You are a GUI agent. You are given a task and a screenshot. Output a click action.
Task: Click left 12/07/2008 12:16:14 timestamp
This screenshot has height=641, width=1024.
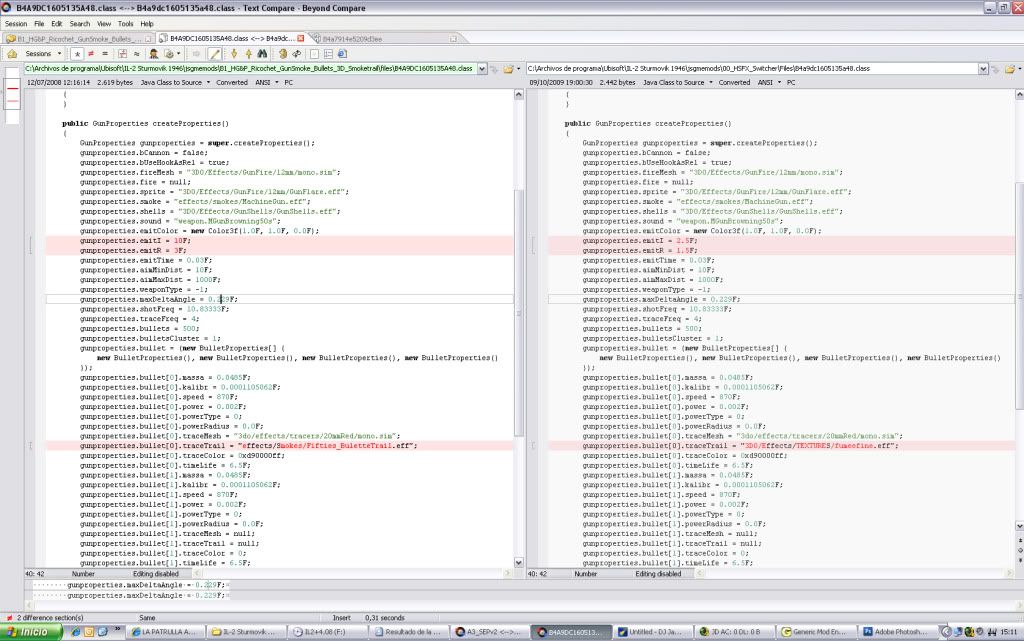click(58, 82)
